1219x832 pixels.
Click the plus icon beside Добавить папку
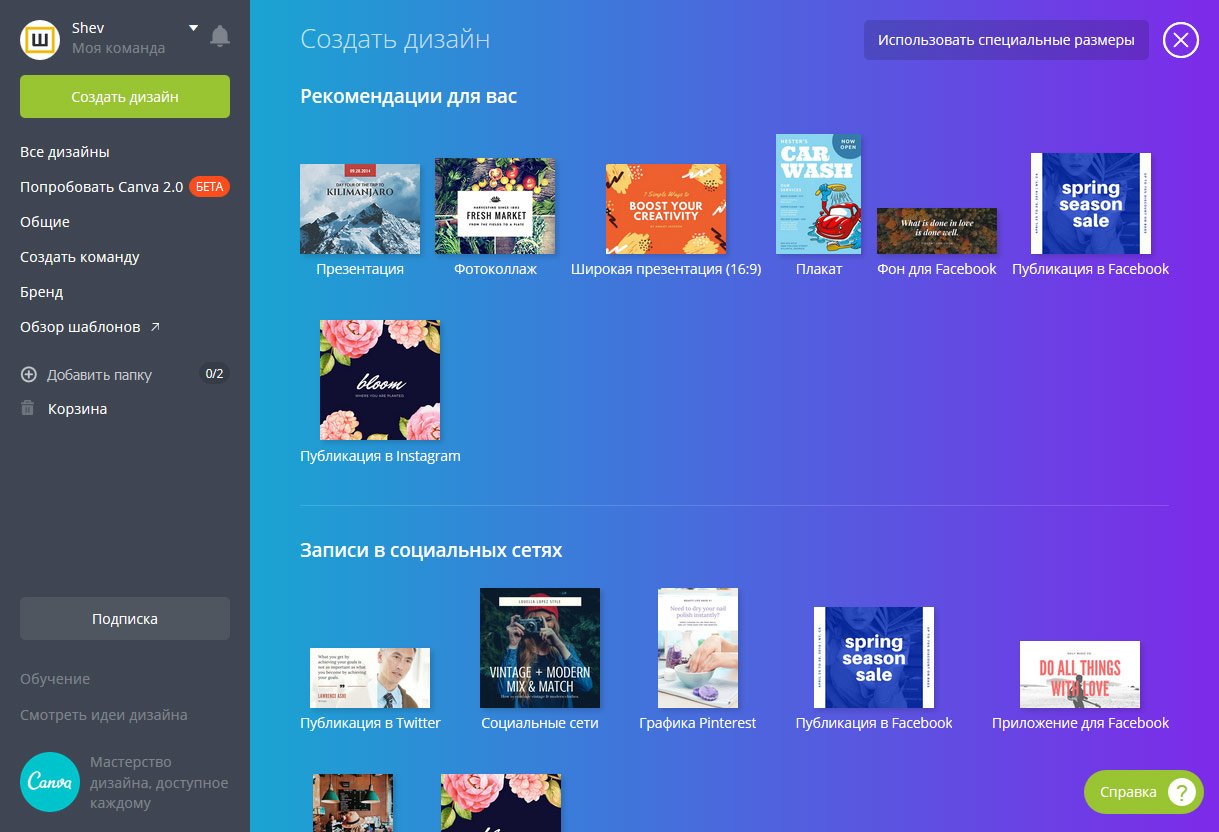click(x=28, y=375)
